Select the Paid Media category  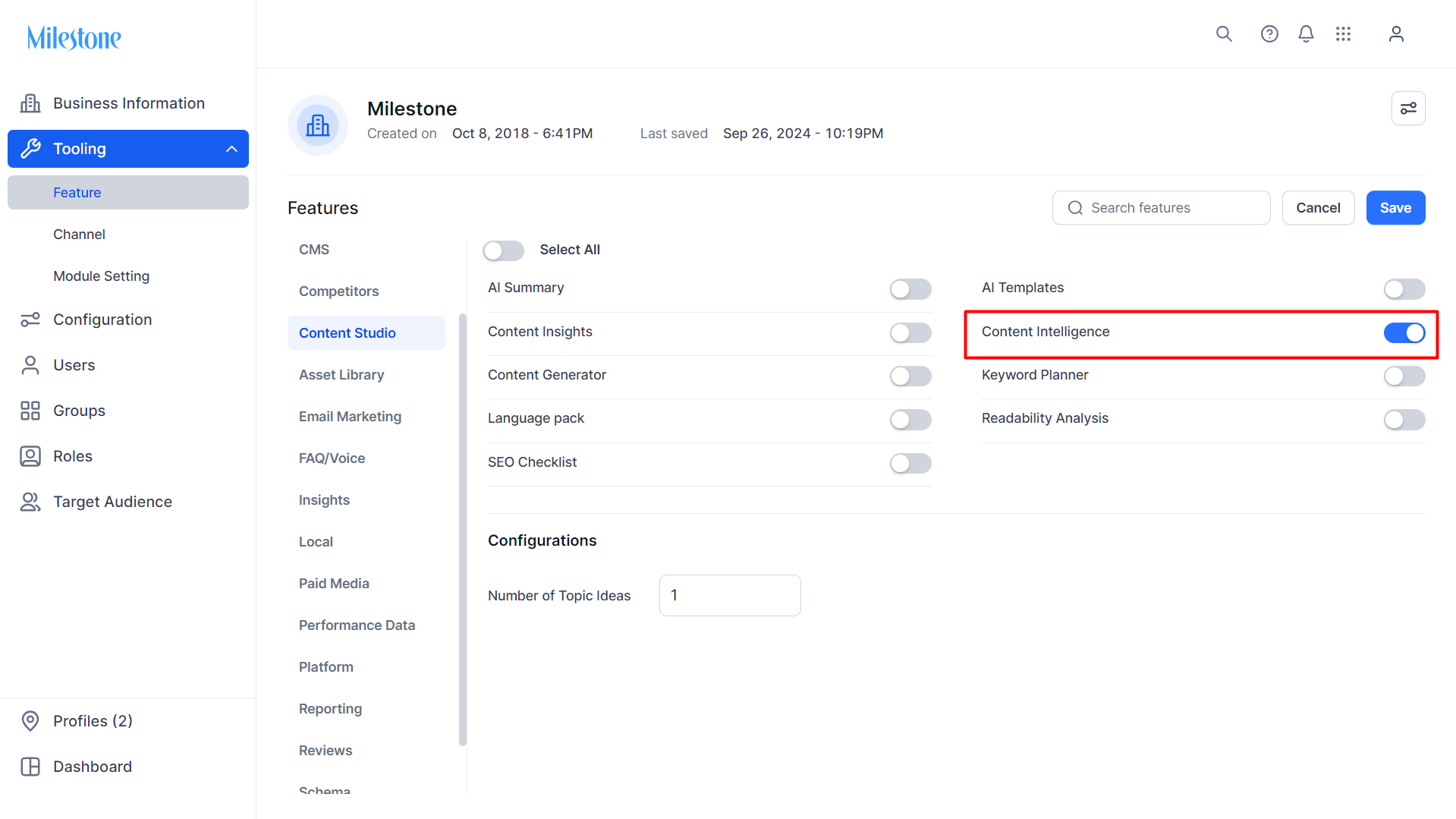(x=366, y=584)
